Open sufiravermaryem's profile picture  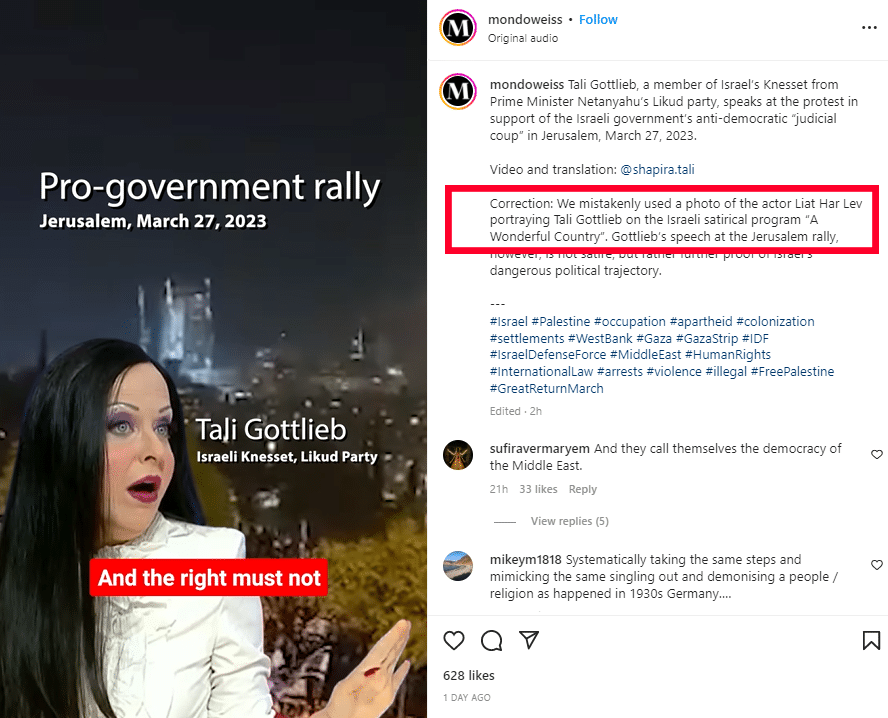458,455
